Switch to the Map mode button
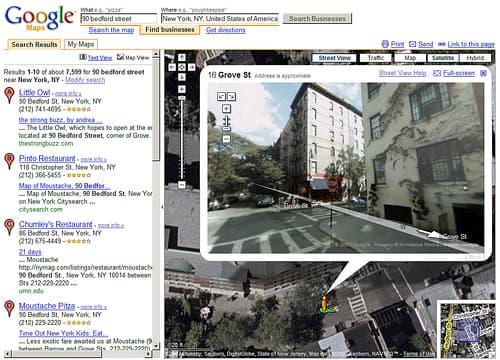Screen dimensions: 500x360 pos(410,58)
